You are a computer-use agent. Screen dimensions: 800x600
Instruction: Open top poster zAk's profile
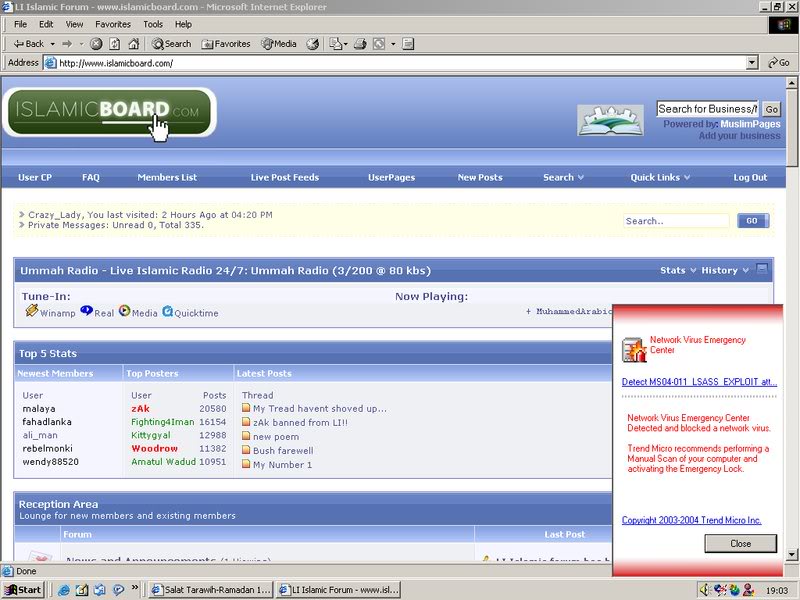tap(140, 409)
